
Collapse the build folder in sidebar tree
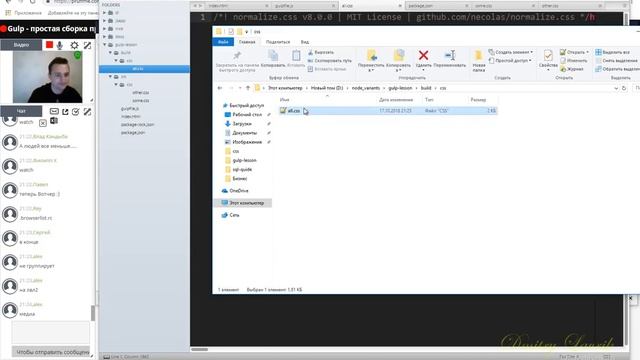click(x=110, y=53)
